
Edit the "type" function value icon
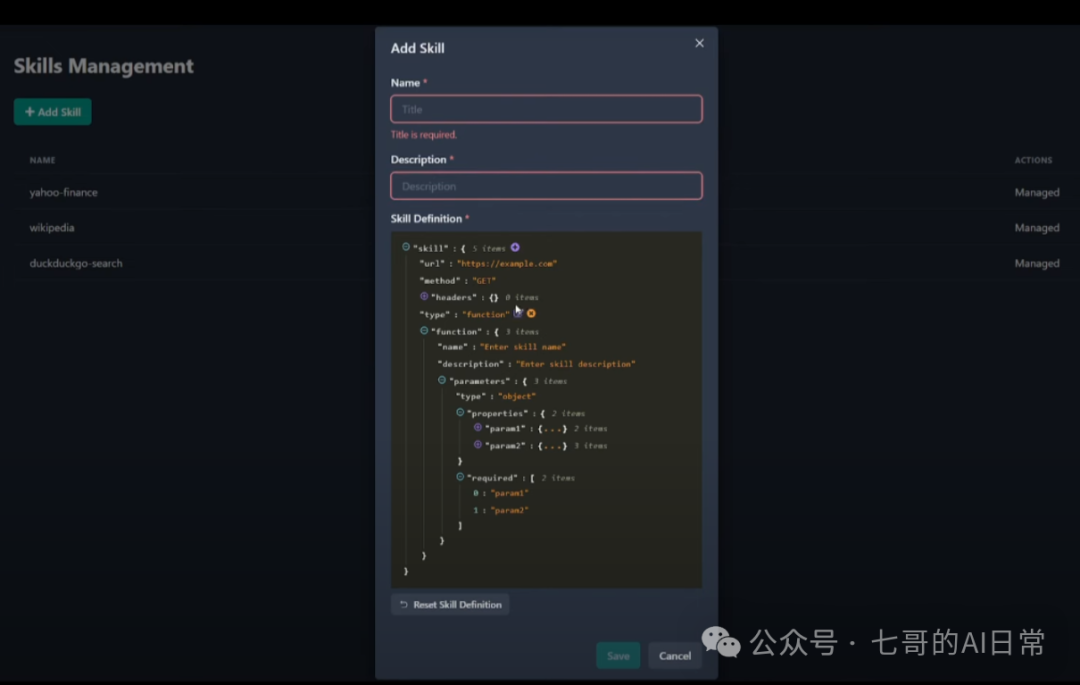[519, 313]
